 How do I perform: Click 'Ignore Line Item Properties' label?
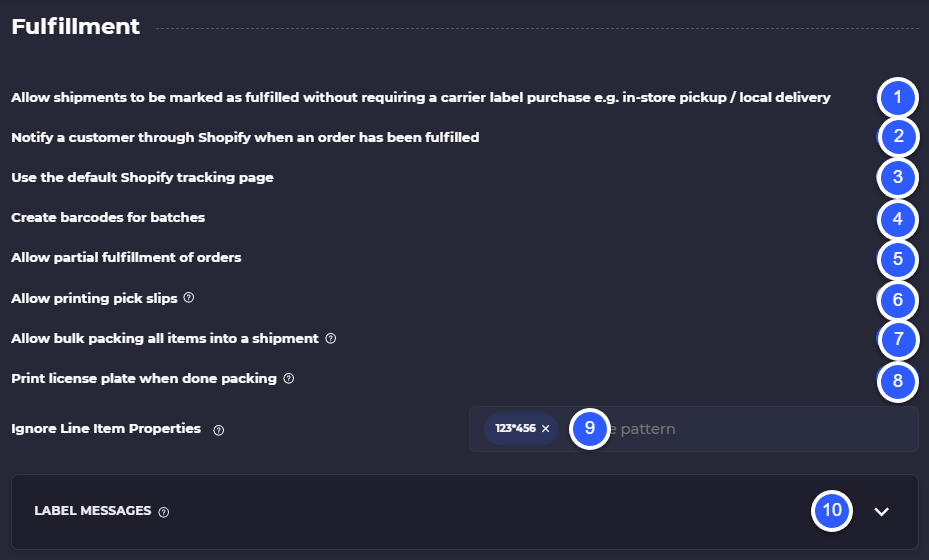coord(106,428)
